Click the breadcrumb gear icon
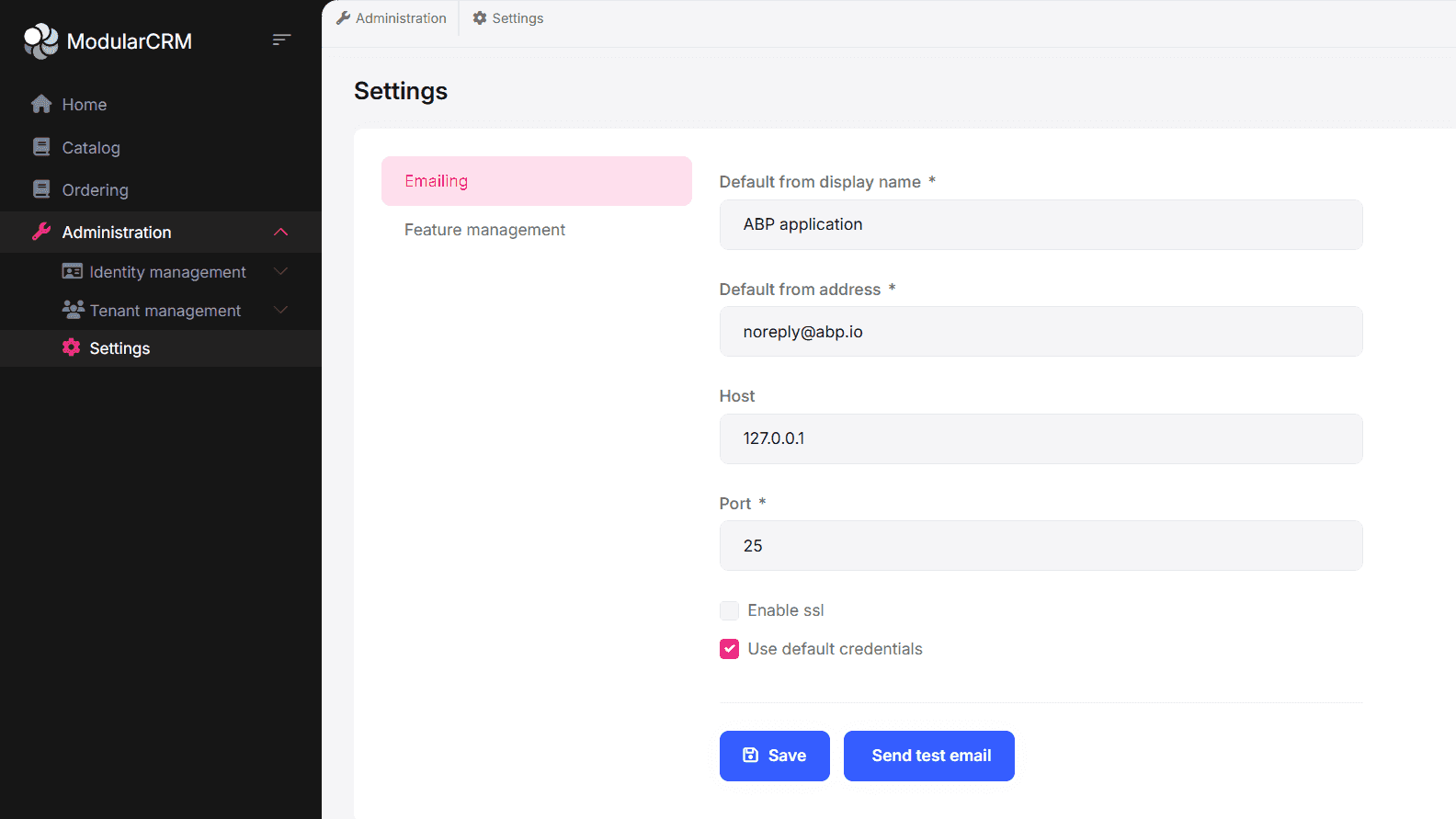The width and height of the screenshot is (1456, 819). point(480,17)
